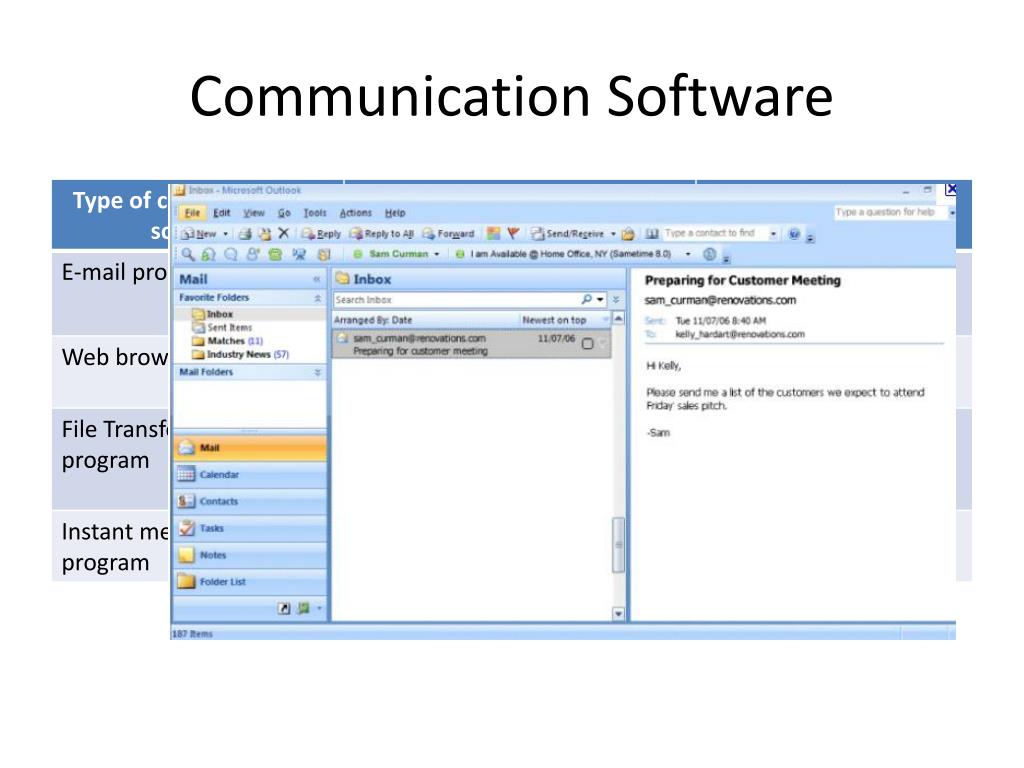Viewport: 1024px width, 768px height.
Task: Switch to the Notes pane
Action: point(250,555)
